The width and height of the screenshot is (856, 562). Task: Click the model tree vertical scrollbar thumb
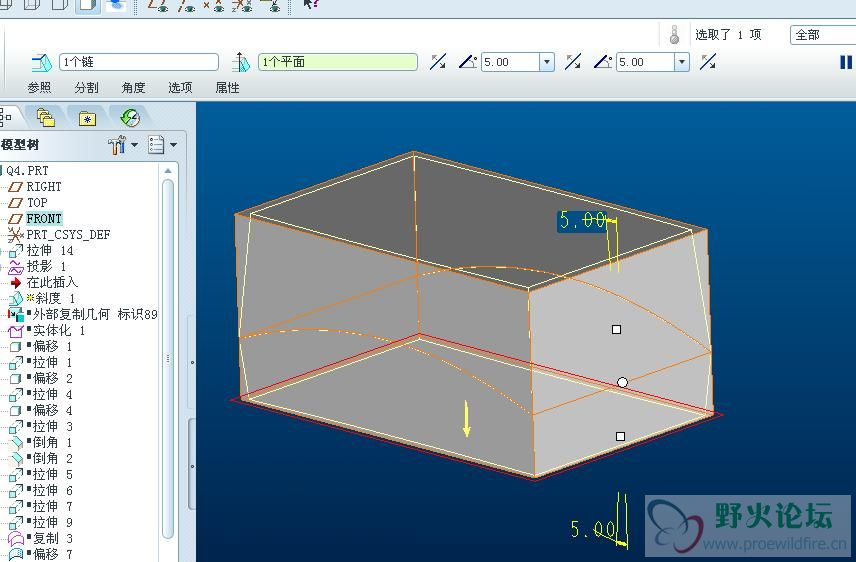[x=168, y=358]
